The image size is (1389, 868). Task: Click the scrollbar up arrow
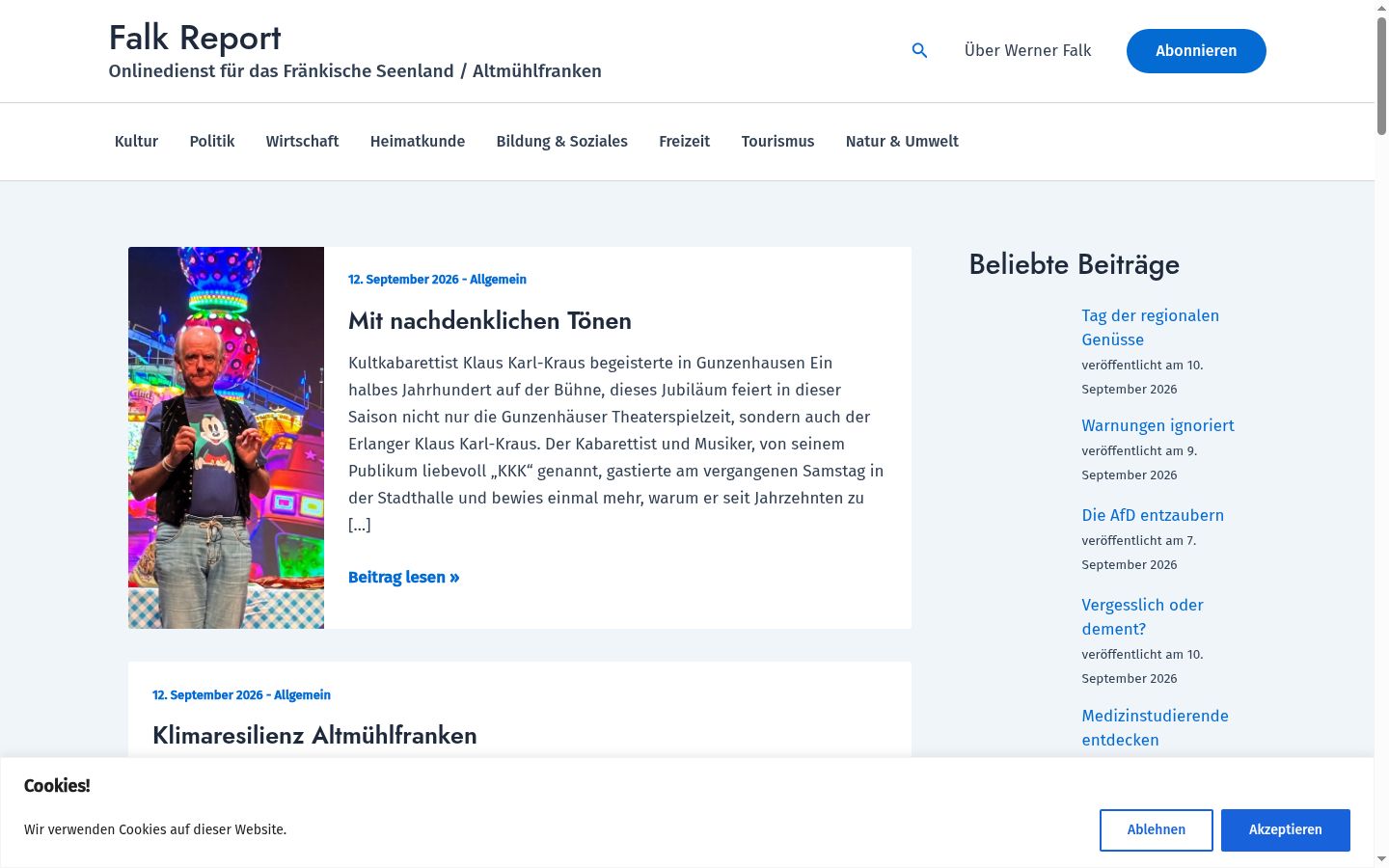[x=1381, y=8]
